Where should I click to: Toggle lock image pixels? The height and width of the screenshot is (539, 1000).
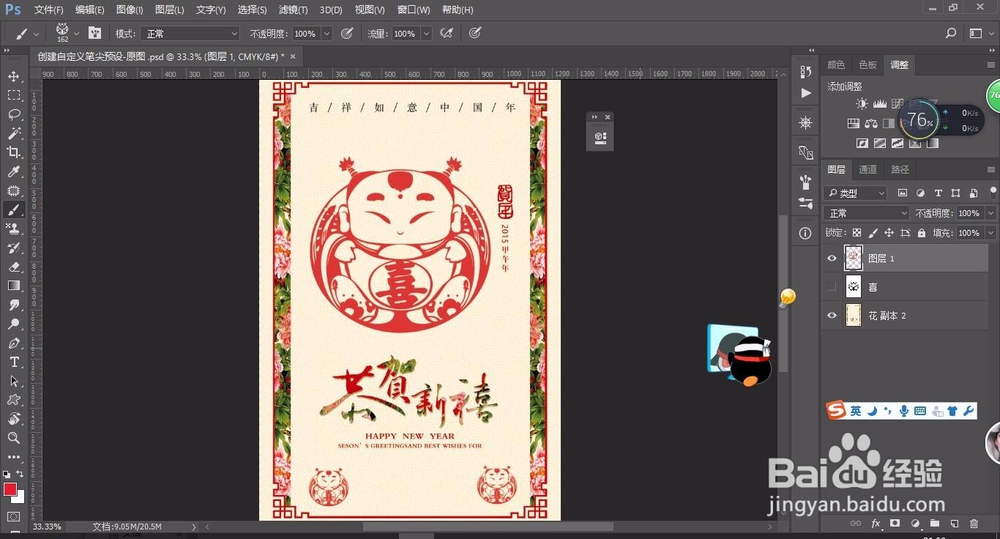[872, 233]
